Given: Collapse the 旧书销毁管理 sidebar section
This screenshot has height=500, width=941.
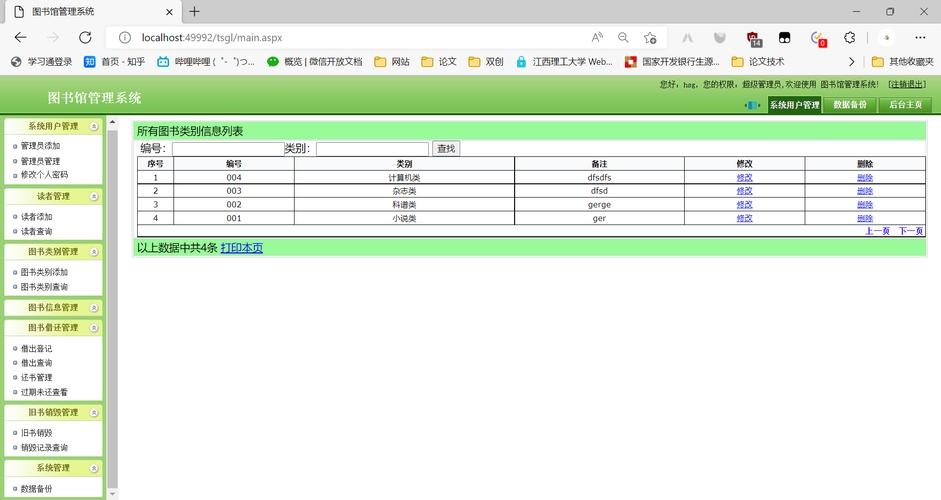Looking at the screenshot, I should tap(94, 412).
